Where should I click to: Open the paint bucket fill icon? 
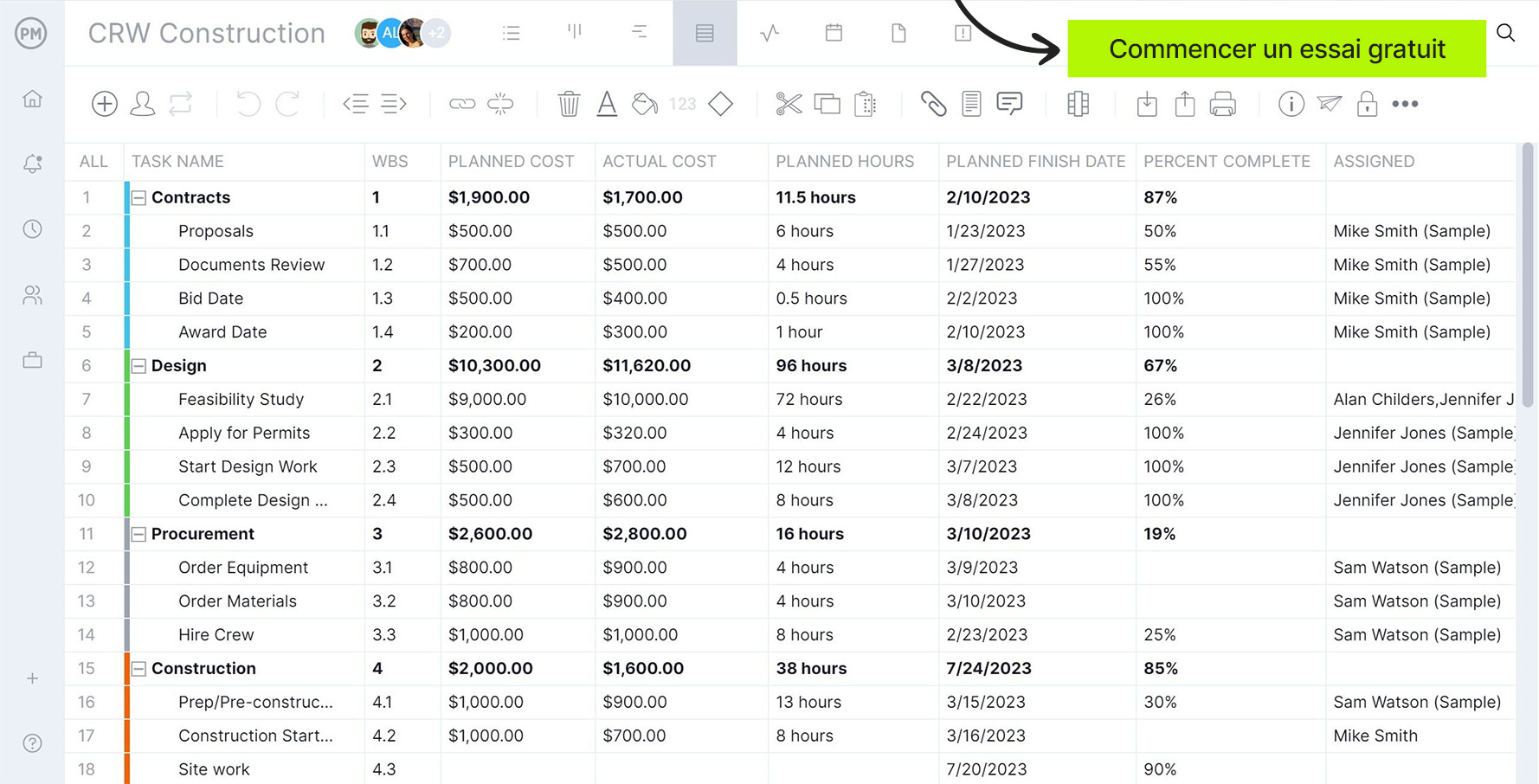coord(645,104)
